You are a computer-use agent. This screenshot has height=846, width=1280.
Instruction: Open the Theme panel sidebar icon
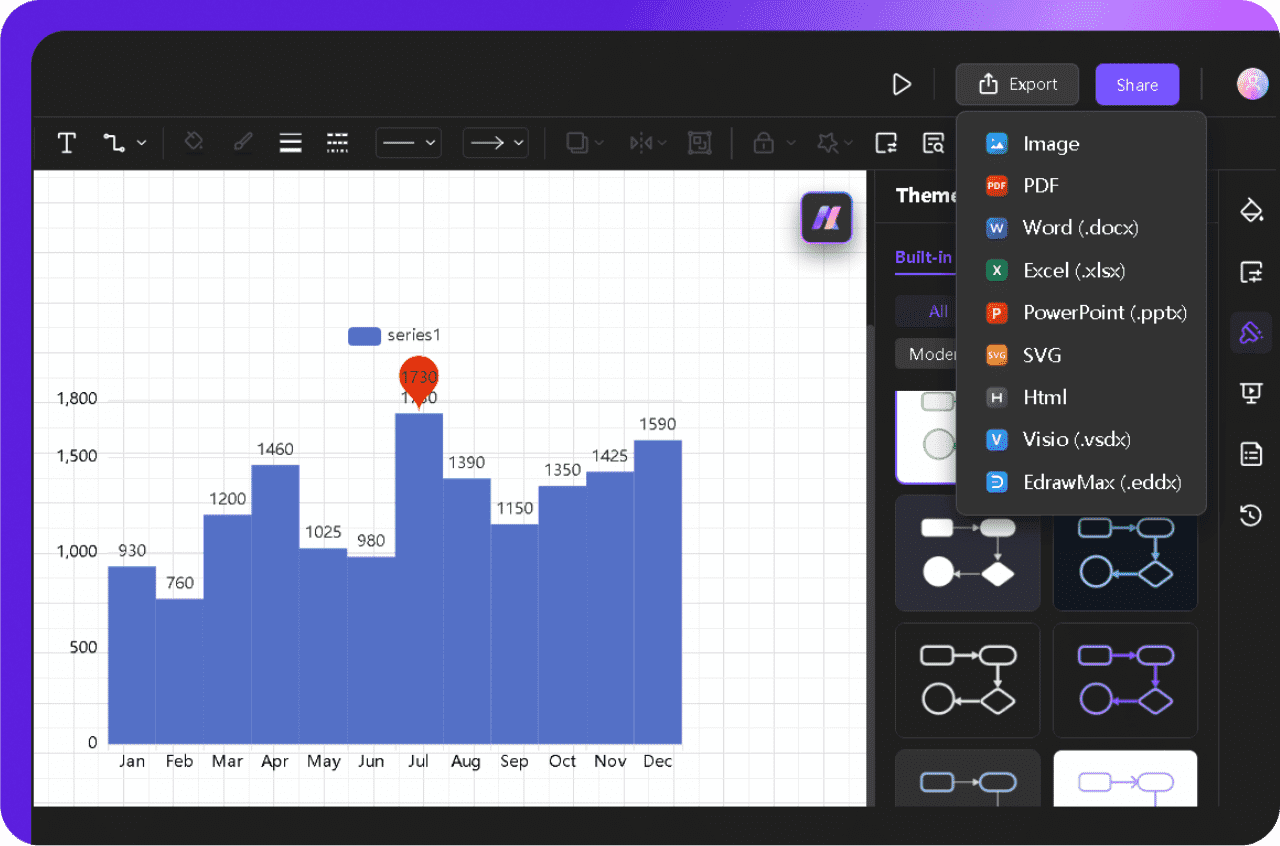[1251, 332]
